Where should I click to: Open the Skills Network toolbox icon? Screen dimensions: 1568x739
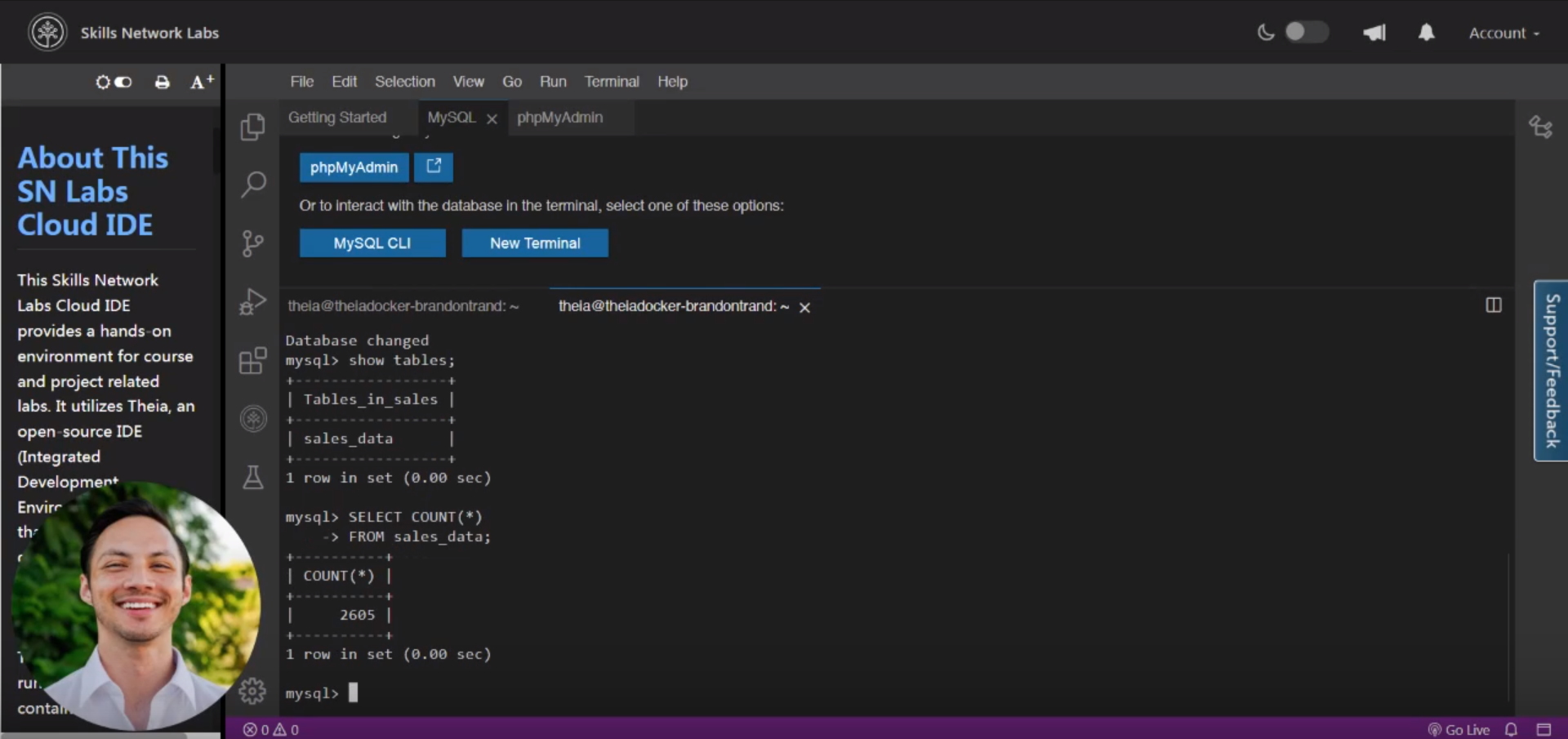(253, 419)
